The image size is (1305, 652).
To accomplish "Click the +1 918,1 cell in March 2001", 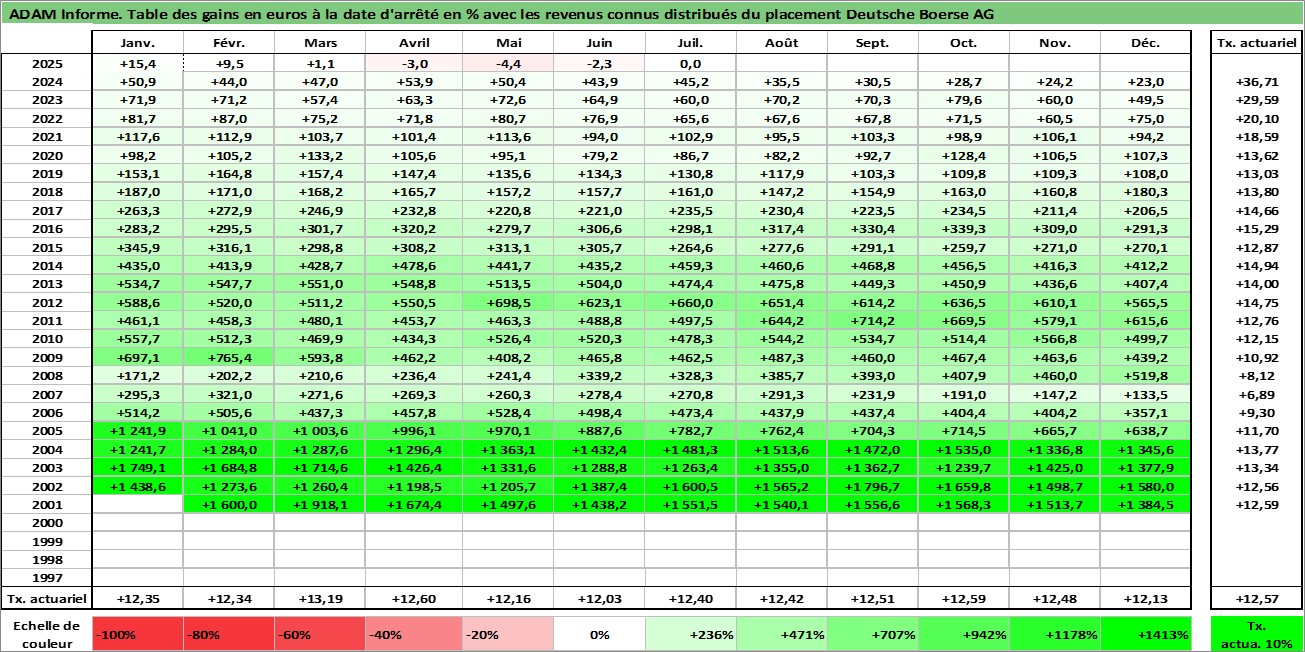I will pyautogui.click(x=320, y=505).
